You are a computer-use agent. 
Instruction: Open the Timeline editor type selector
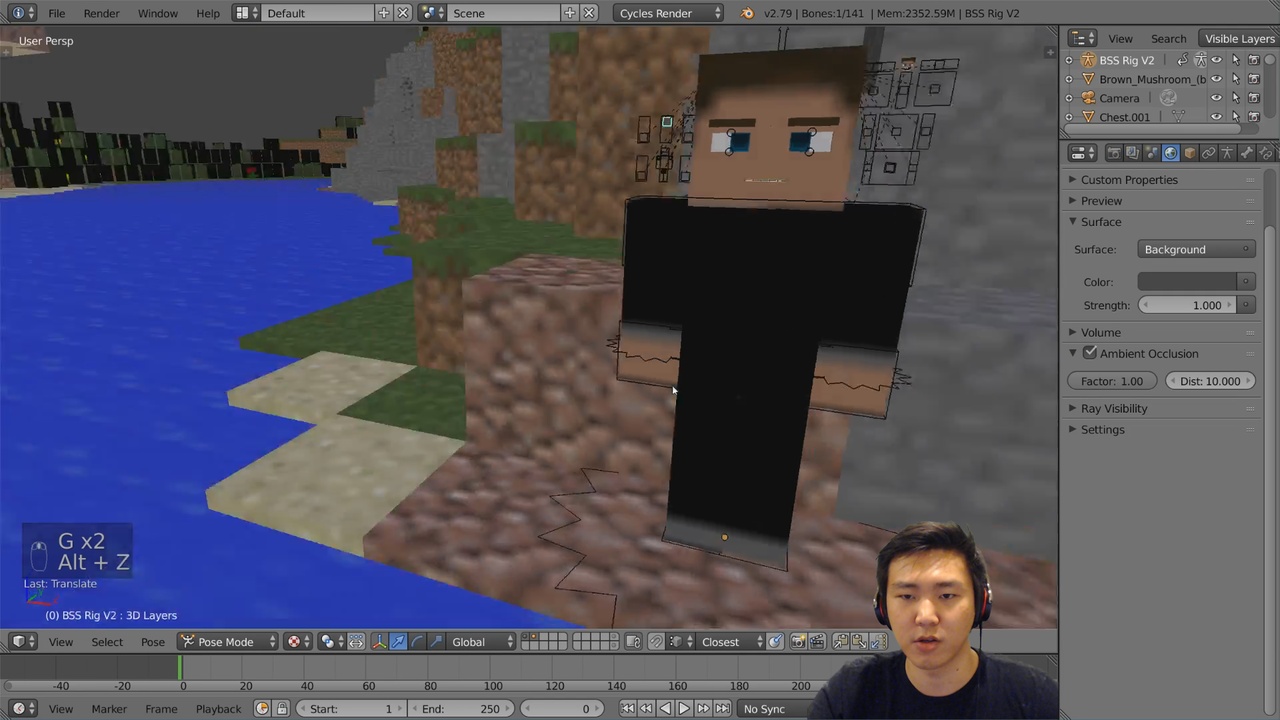tap(23, 709)
